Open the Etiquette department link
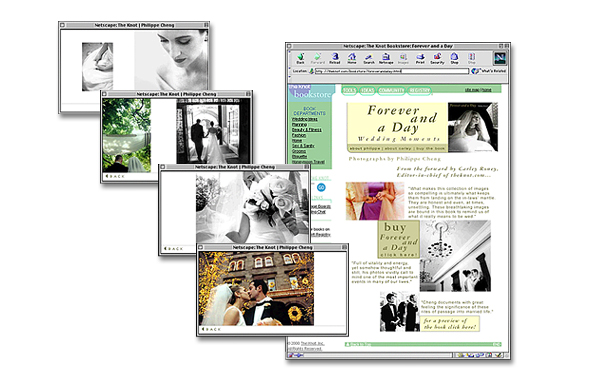Image resolution: width=615 pixels, height=388 pixels. pos(300,156)
